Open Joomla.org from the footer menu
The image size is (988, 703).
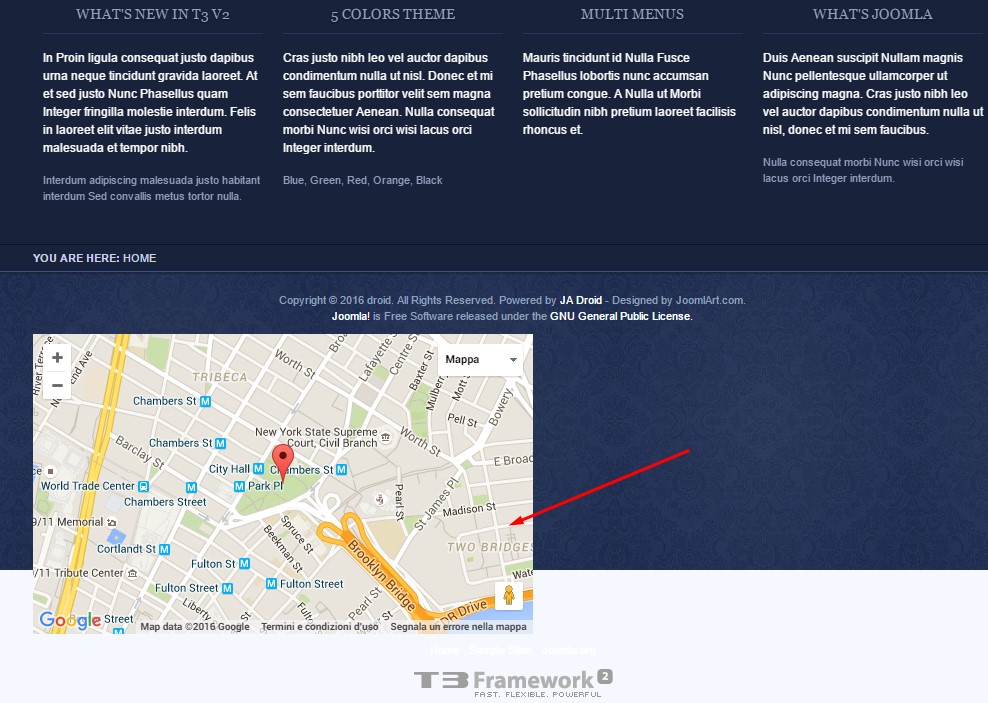pyautogui.click(x=568, y=650)
